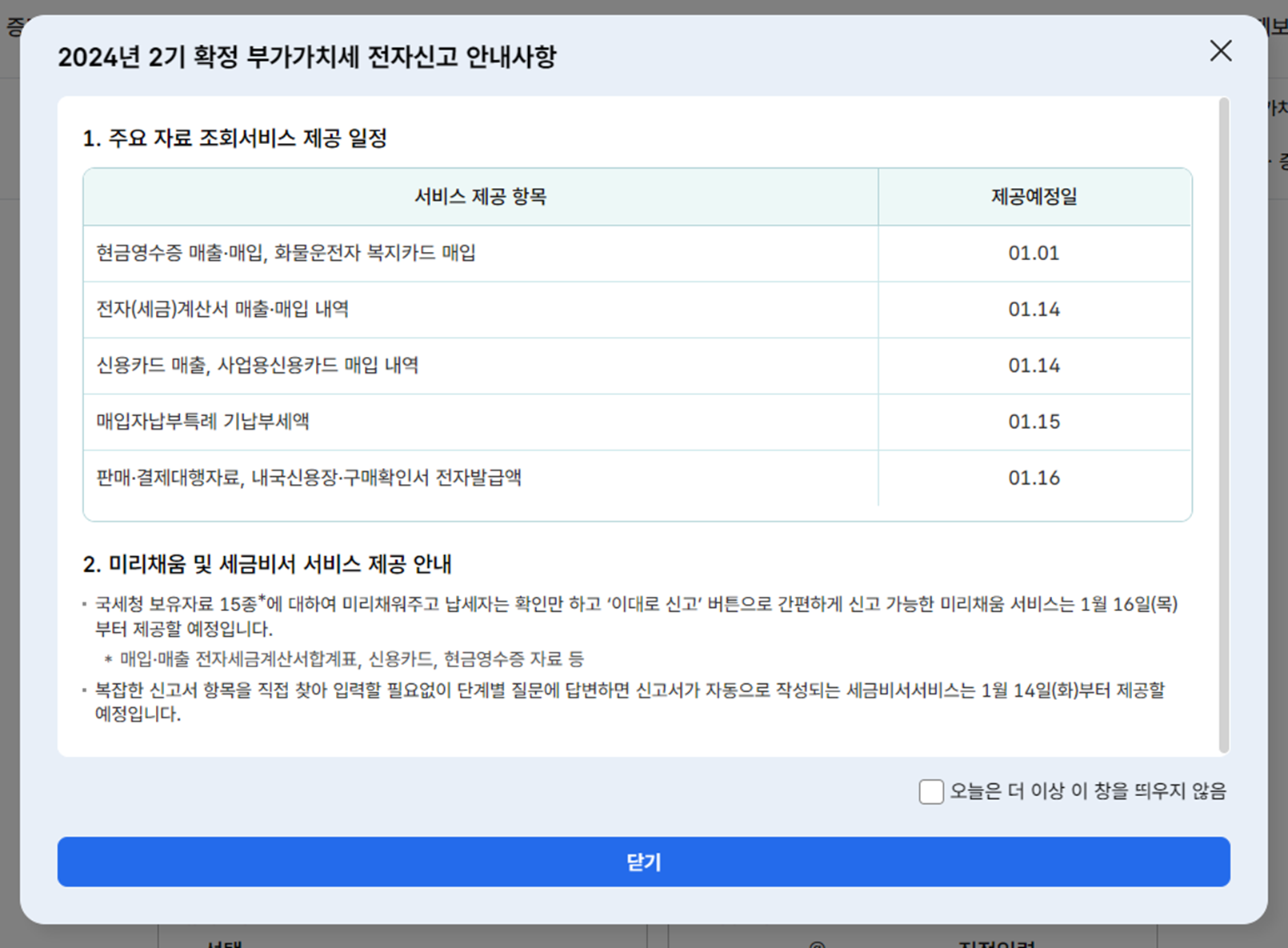1288x948 pixels.
Task: Click the 제공예정일 column header
Action: pyautogui.click(x=1034, y=198)
